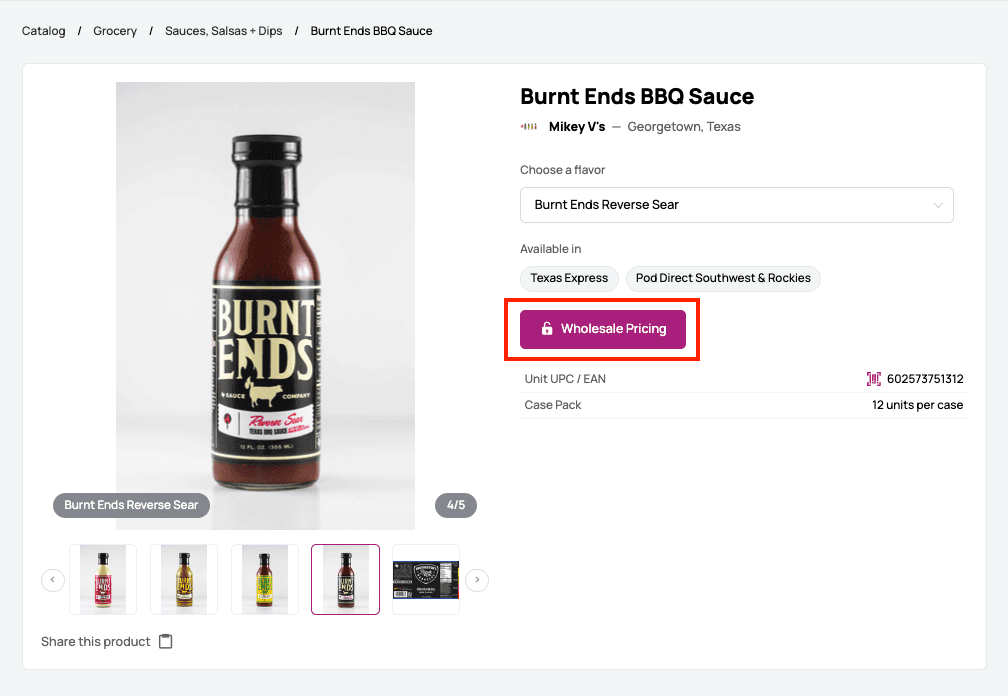Select the packaging label thumbnail at far right
This screenshot has width=1008, height=696.
[x=426, y=580]
